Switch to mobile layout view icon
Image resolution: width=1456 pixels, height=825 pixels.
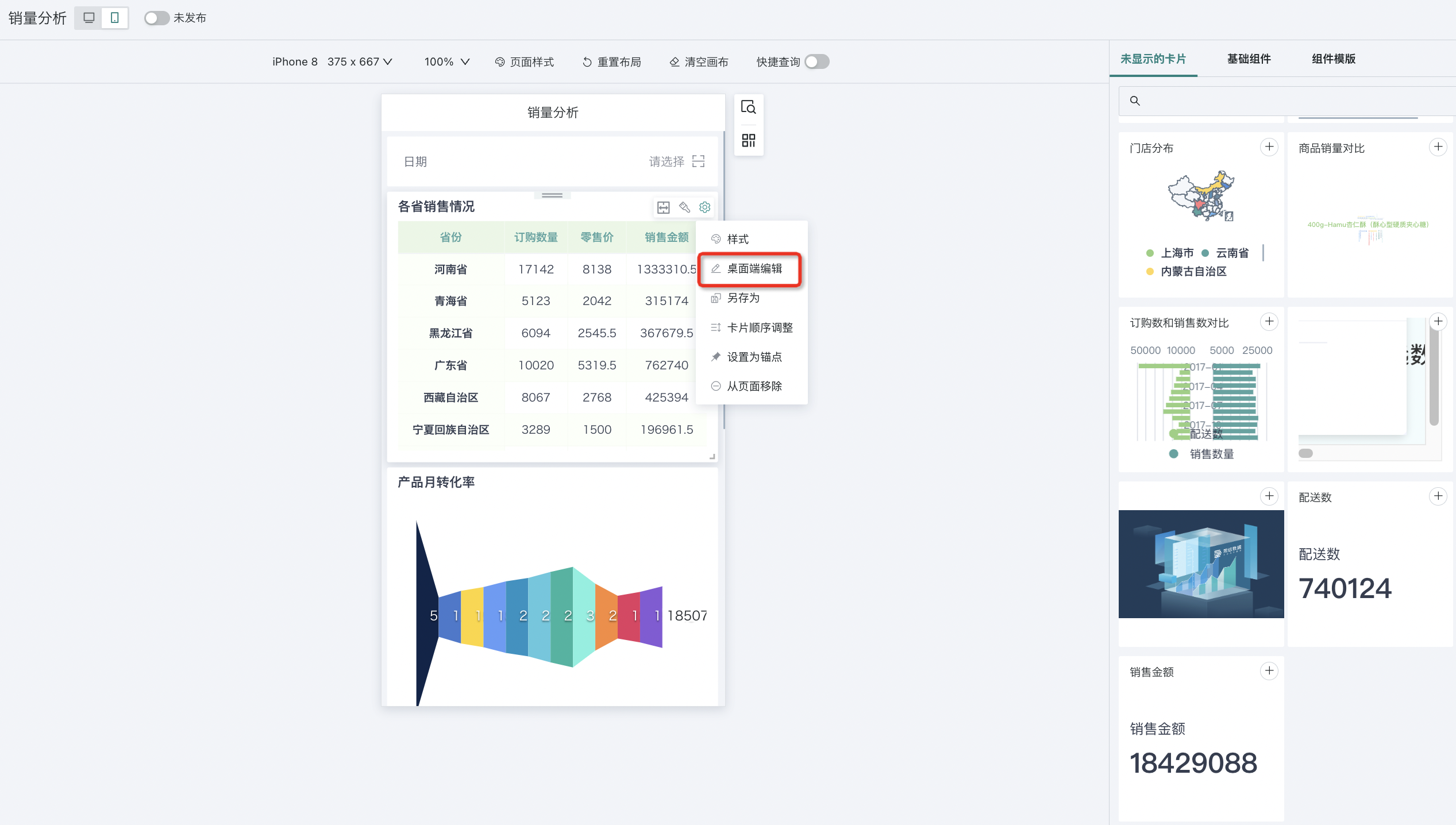(x=115, y=18)
